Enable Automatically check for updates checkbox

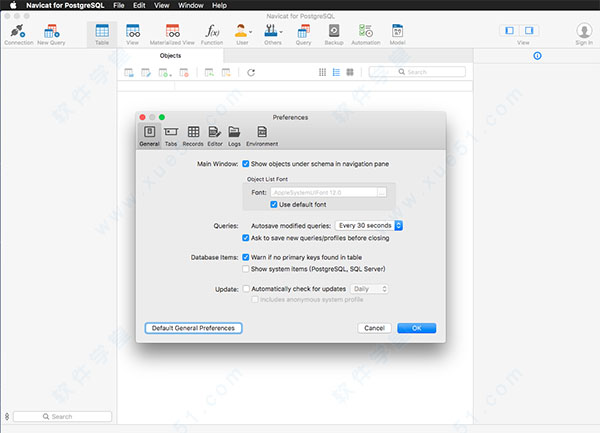246,289
